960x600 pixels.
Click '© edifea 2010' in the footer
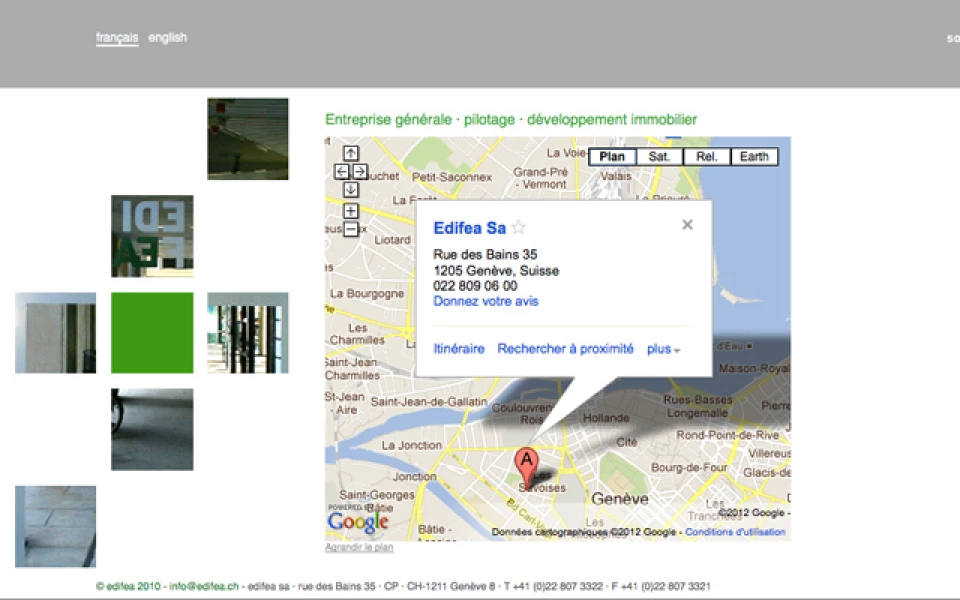coord(128,586)
